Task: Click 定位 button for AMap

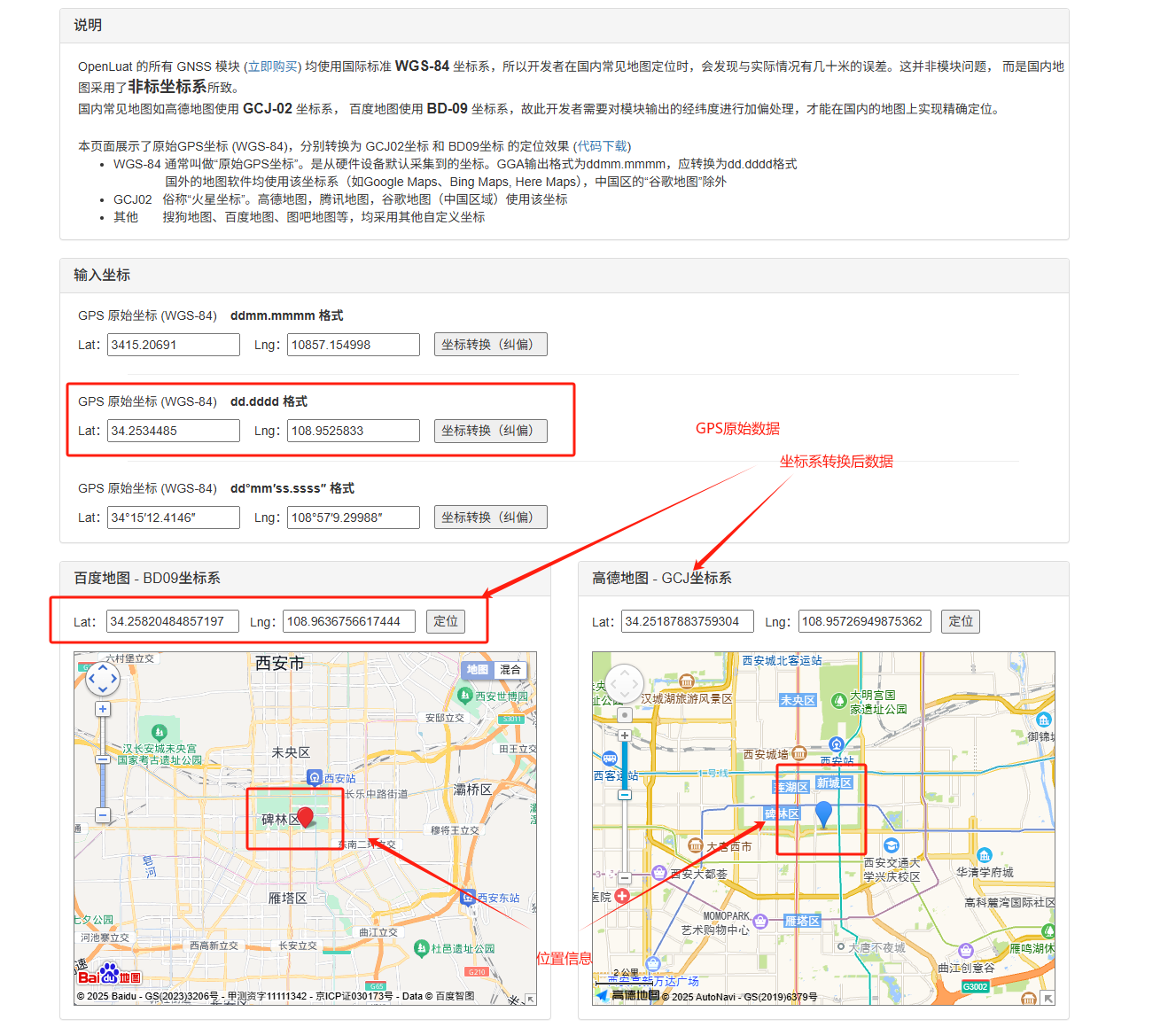Action: click(x=961, y=621)
